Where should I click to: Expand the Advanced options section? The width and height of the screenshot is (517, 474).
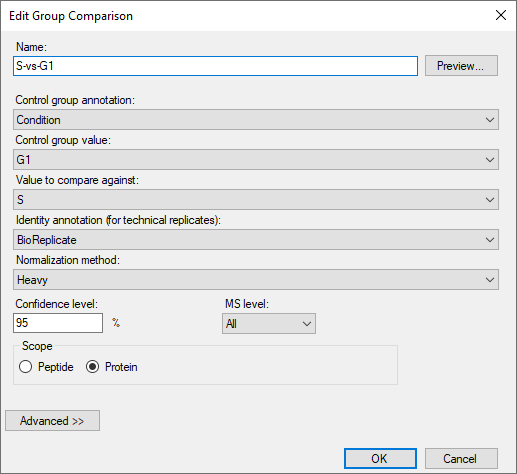tap(52, 421)
